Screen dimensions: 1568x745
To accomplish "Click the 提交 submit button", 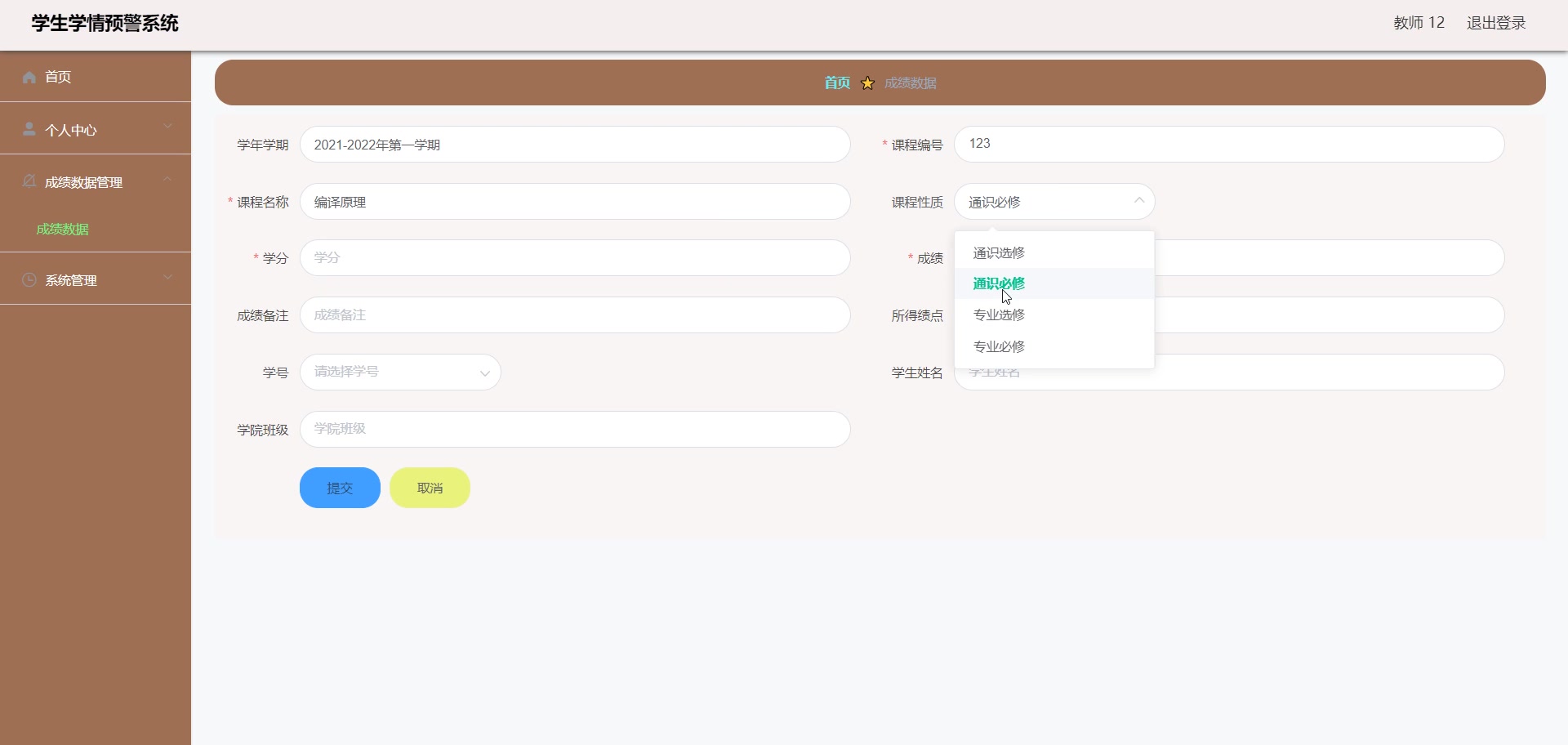I will click(340, 488).
